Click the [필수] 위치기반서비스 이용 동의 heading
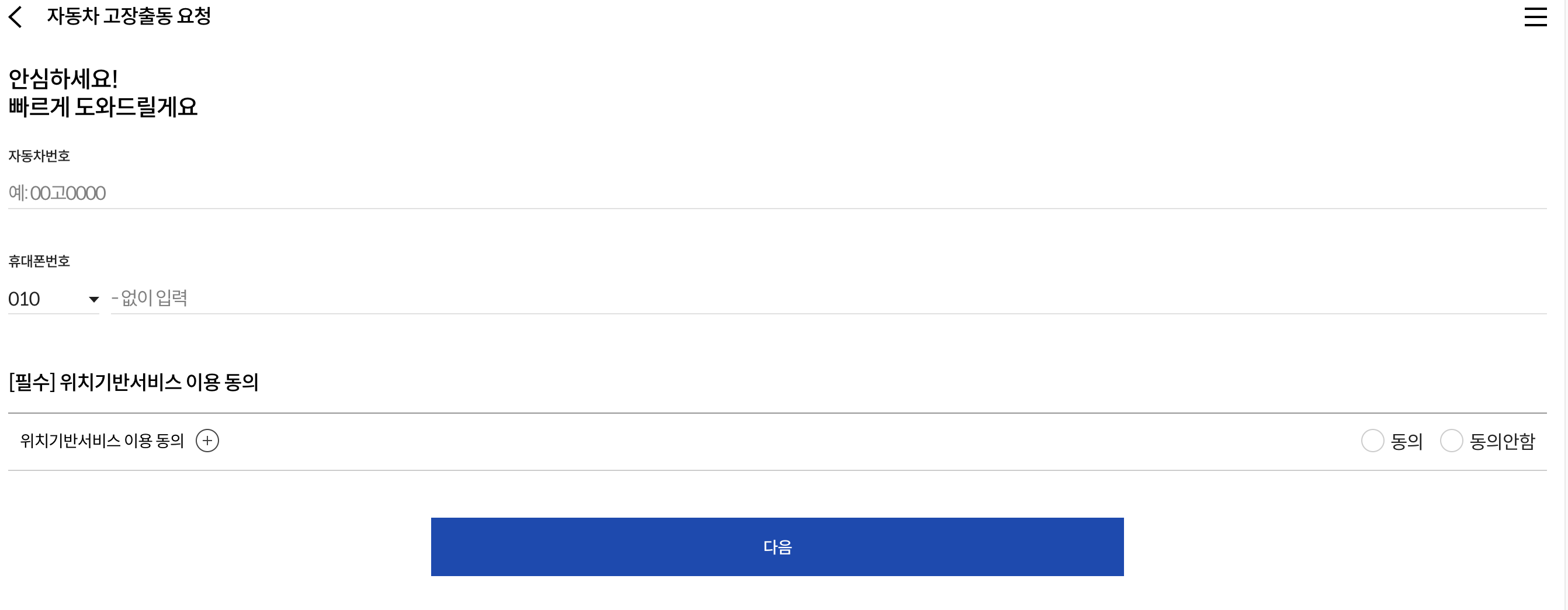Screen dimensions: 1568x610 coord(134,382)
